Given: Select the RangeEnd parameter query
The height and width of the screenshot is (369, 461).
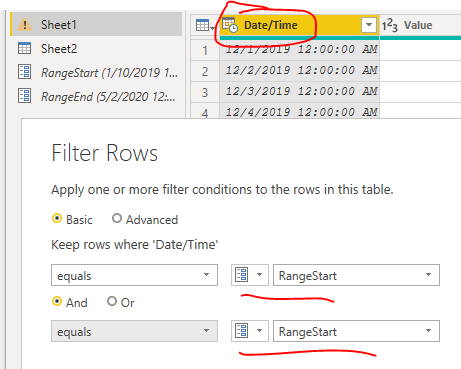Looking at the screenshot, I should click(97, 96).
